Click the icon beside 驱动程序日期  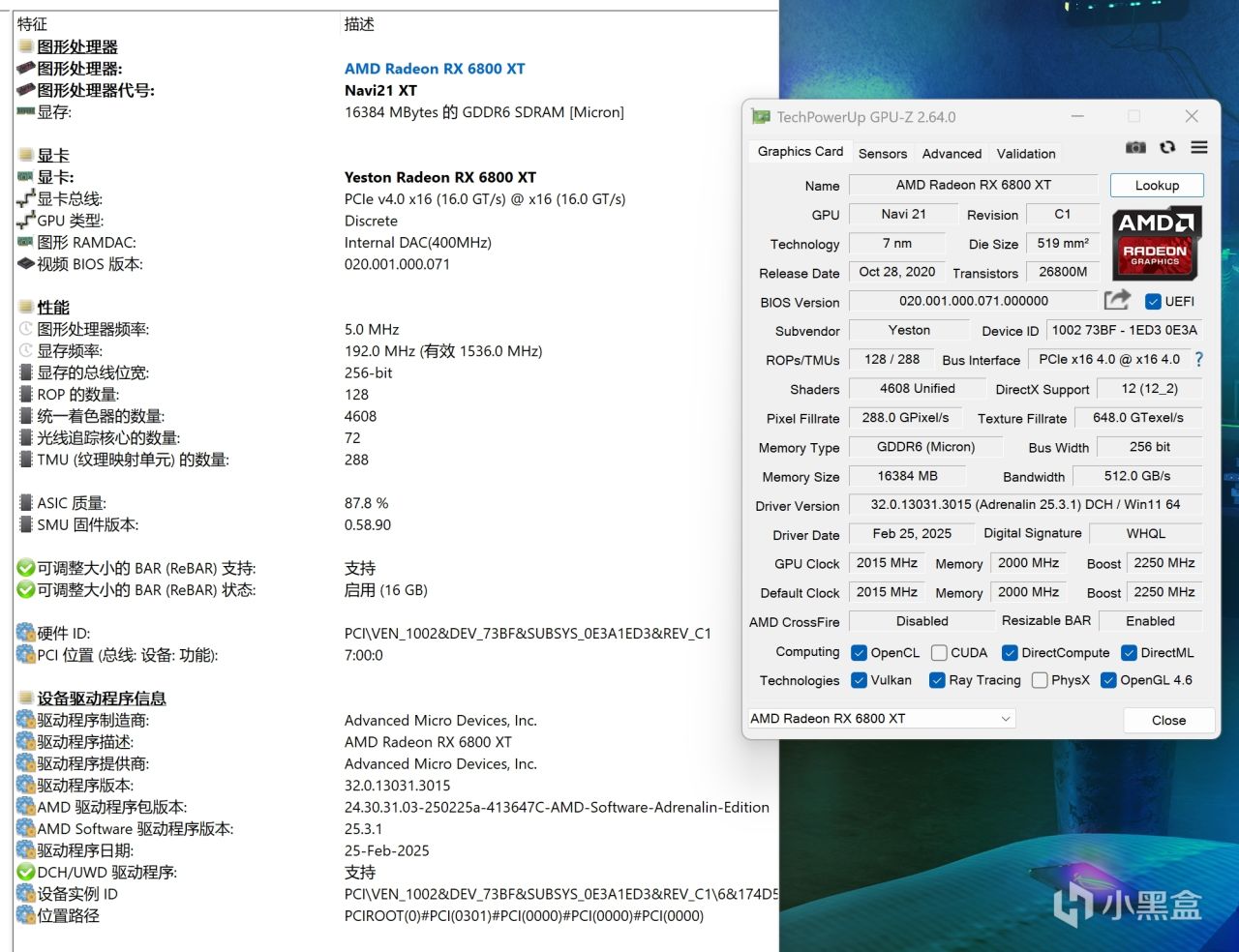26,850
